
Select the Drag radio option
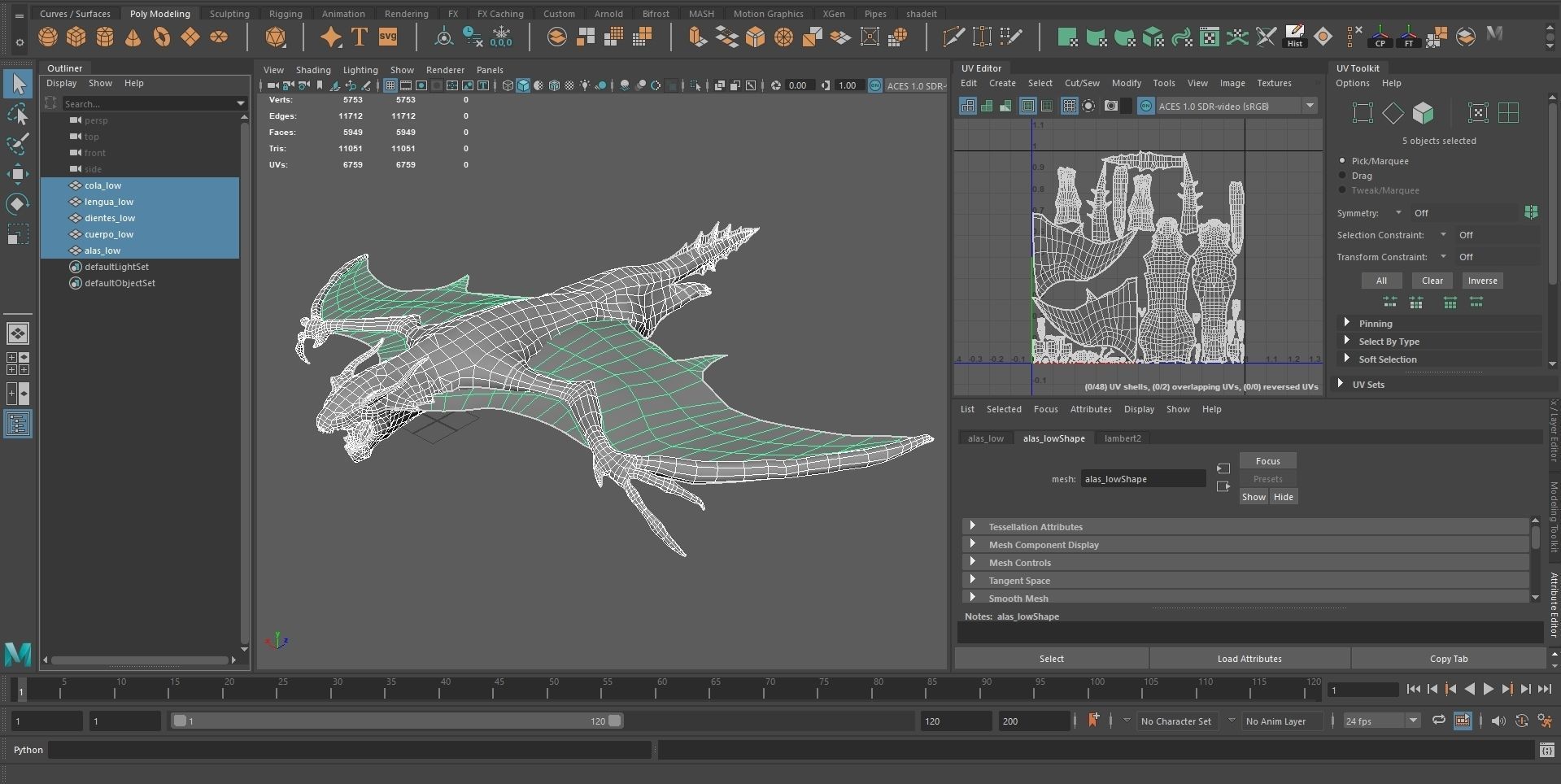tap(1342, 176)
